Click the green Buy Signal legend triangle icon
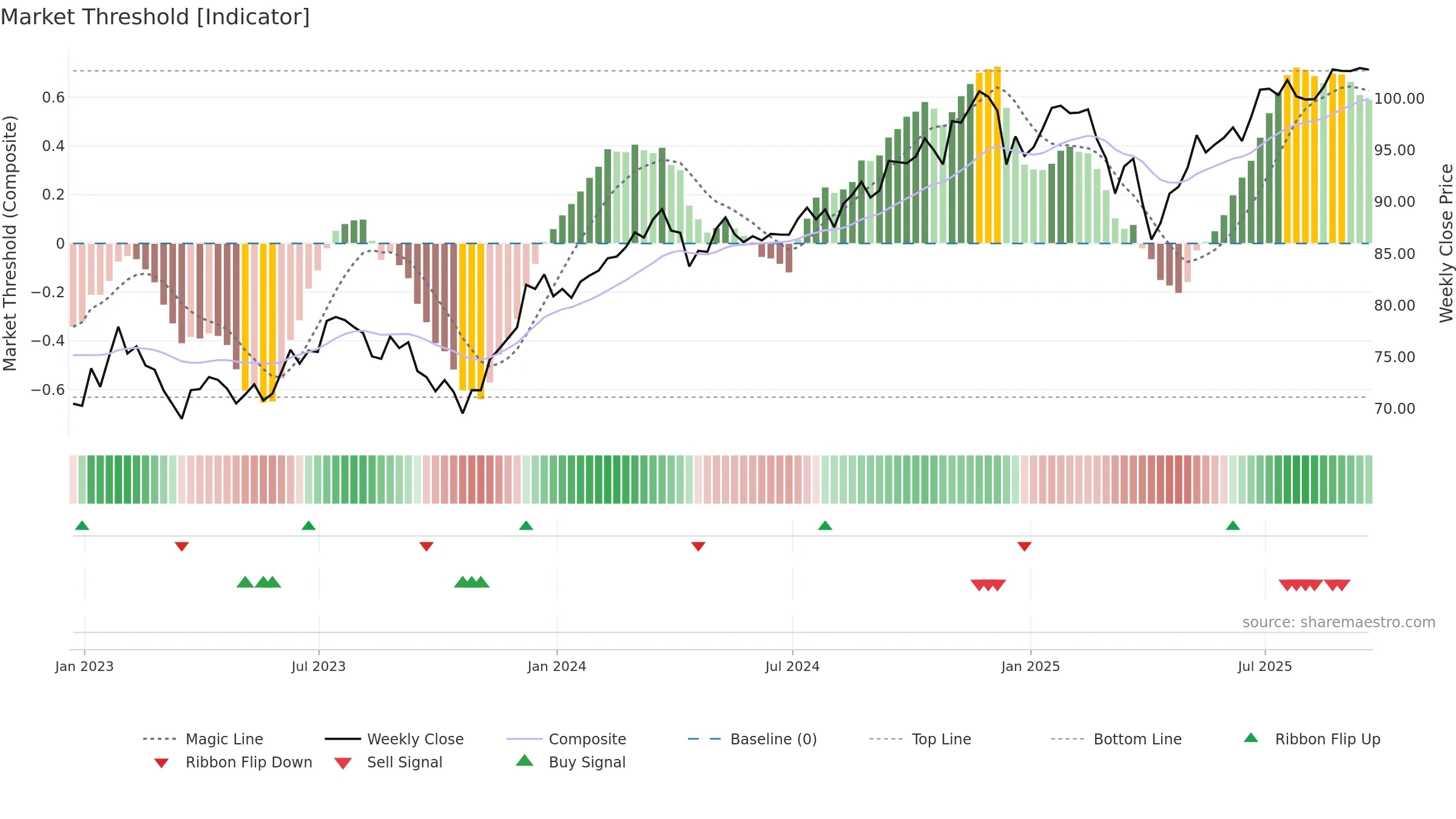 [525, 760]
